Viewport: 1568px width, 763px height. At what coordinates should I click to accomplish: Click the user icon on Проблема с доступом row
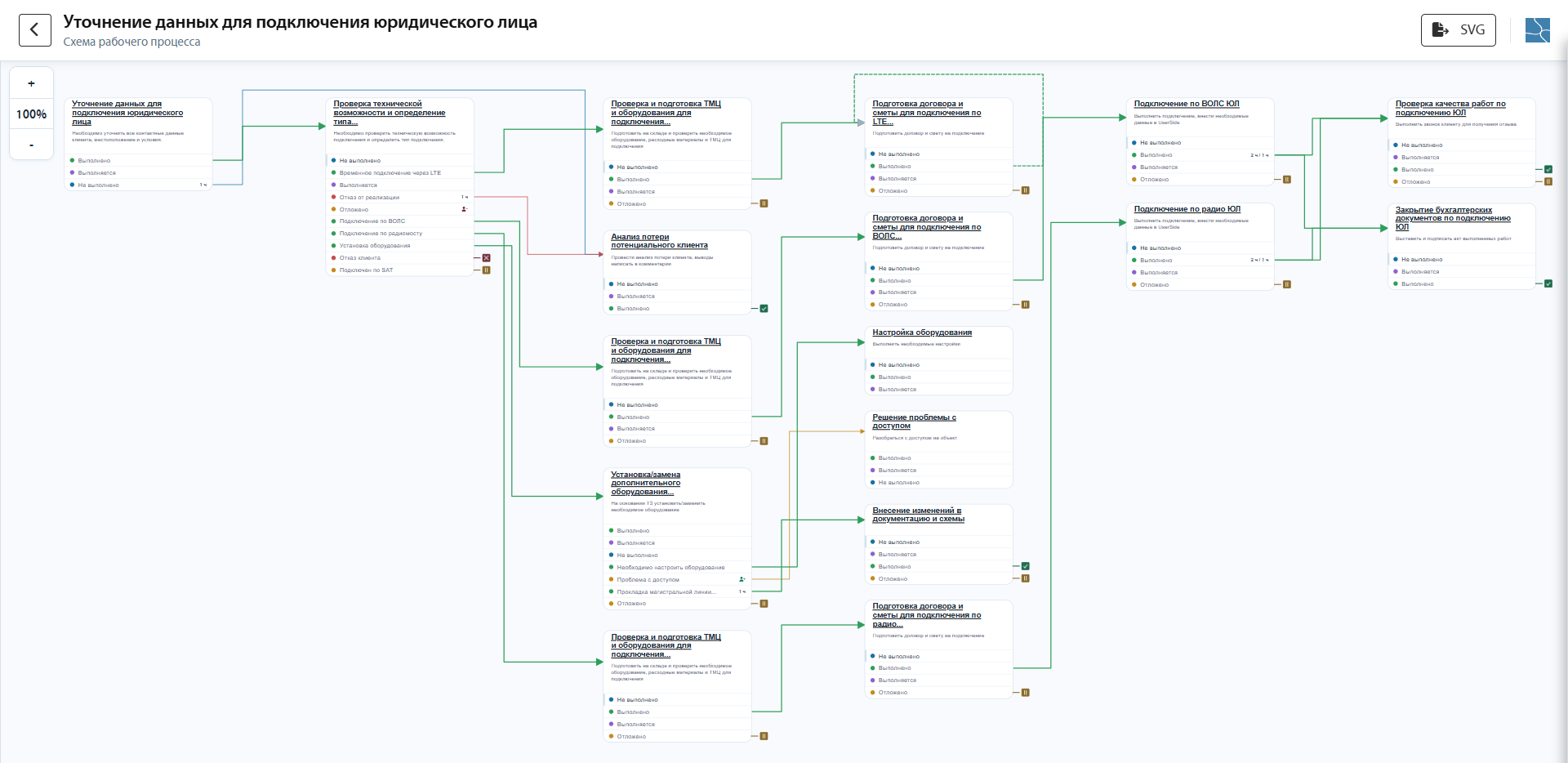[742, 579]
